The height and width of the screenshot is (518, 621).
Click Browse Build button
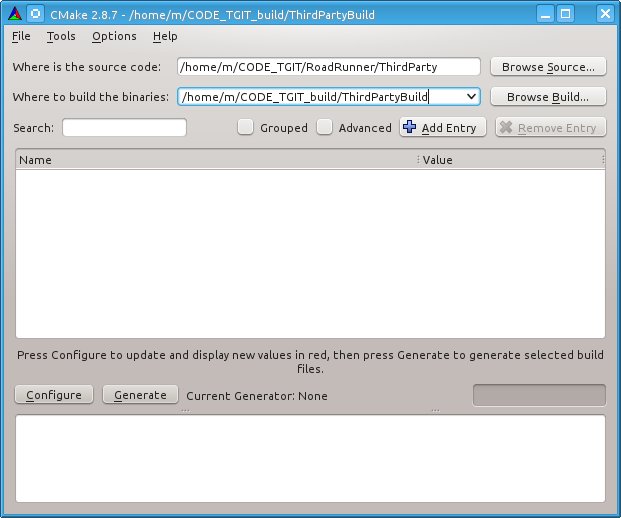pos(548,97)
